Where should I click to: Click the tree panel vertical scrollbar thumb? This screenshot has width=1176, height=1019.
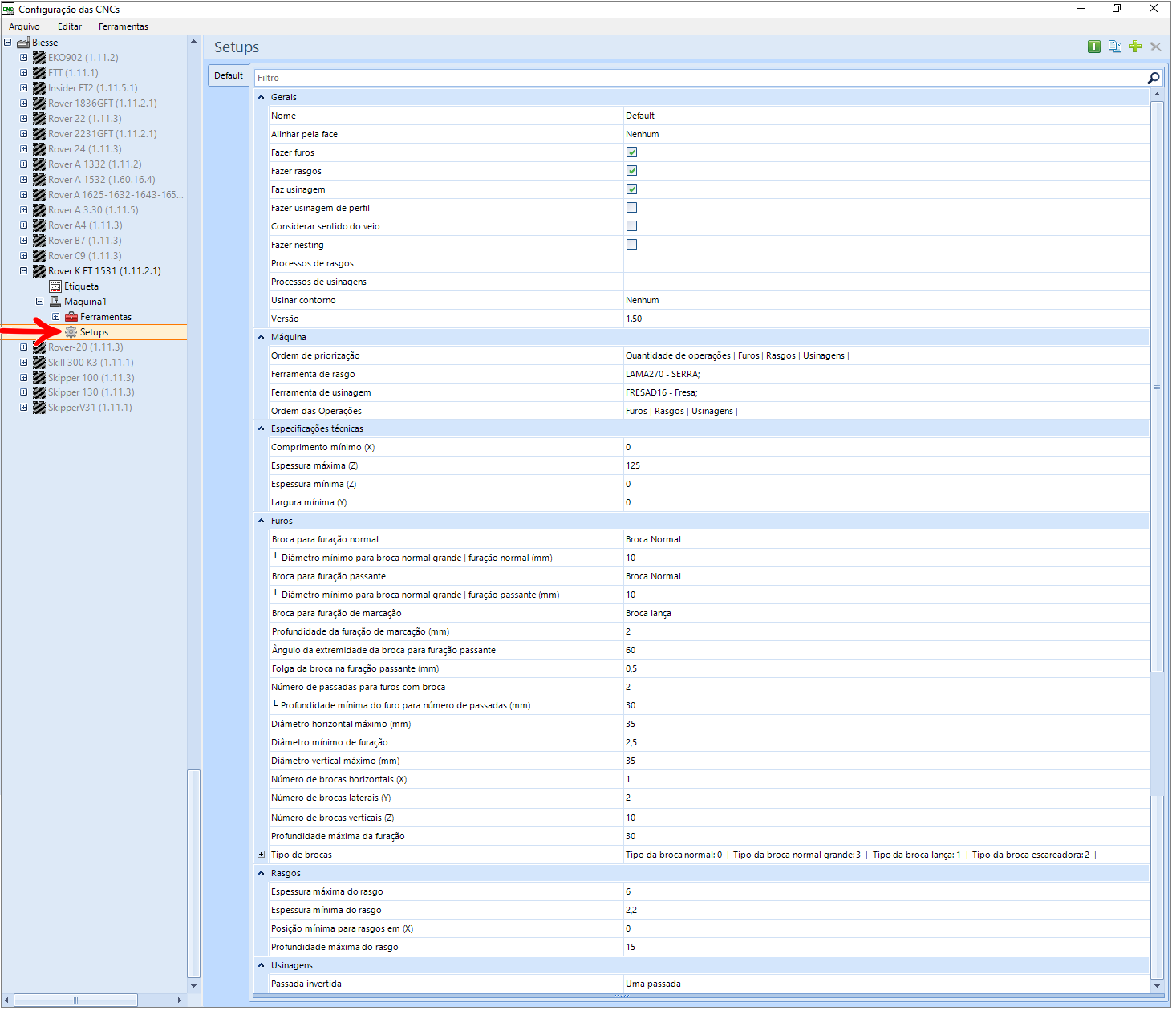(193, 873)
